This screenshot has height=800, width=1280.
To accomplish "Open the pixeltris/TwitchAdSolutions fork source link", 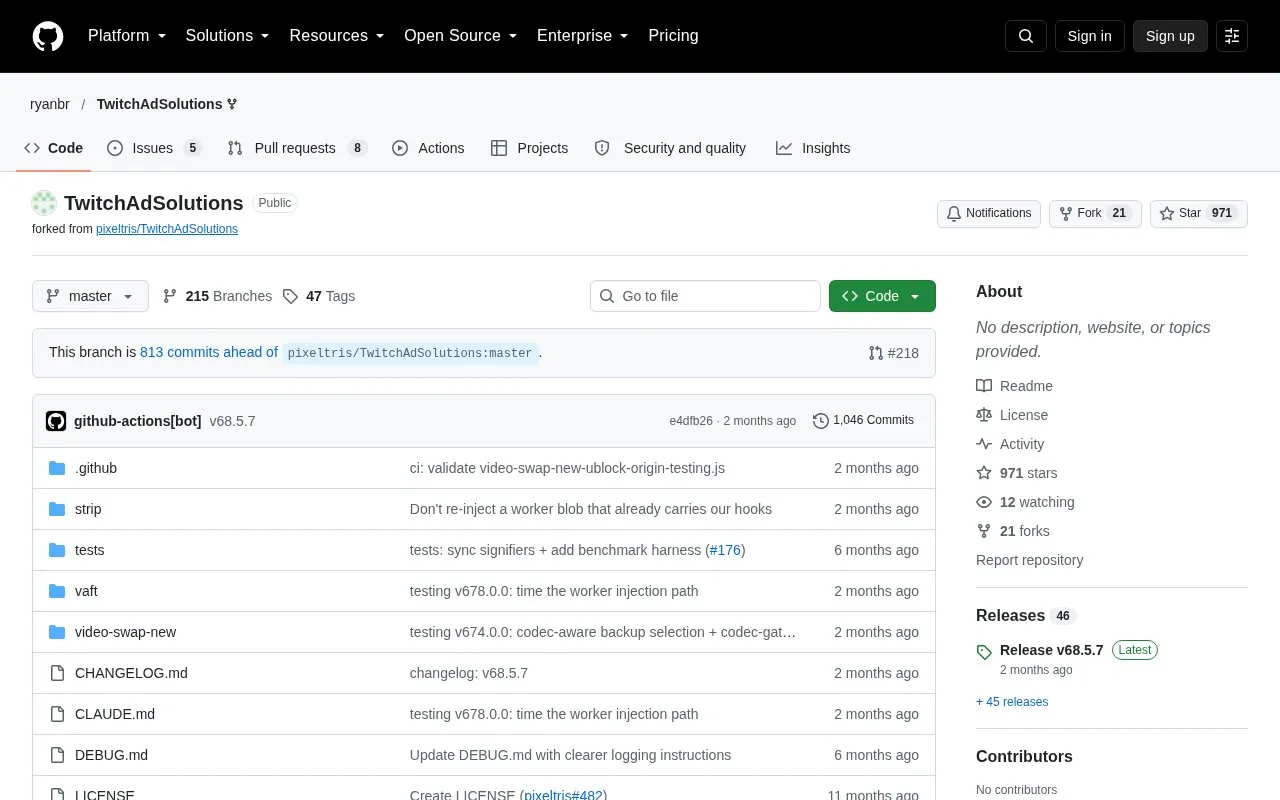I will (x=167, y=229).
